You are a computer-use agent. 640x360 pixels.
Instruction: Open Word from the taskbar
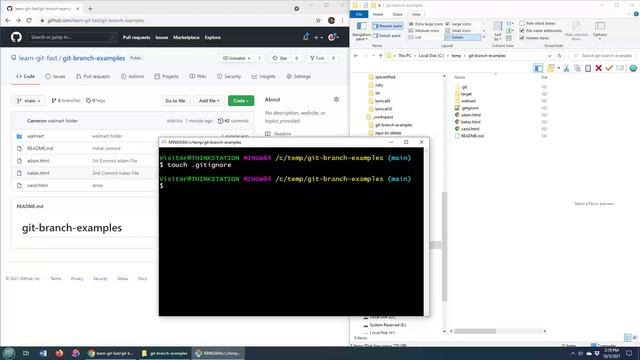tap(43, 353)
